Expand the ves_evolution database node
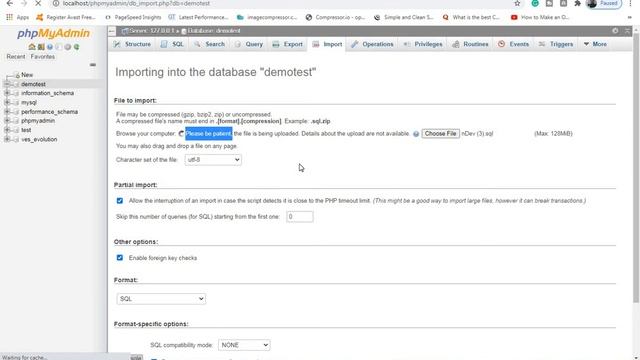This screenshot has width=640, height=360. pos(7,140)
